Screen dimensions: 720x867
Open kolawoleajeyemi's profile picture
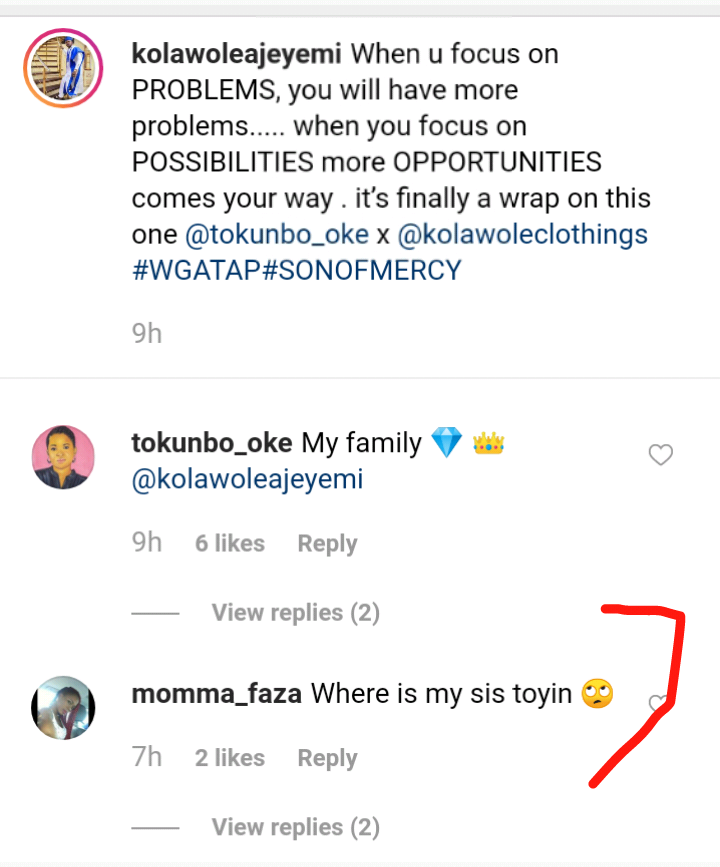click(x=63, y=70)
